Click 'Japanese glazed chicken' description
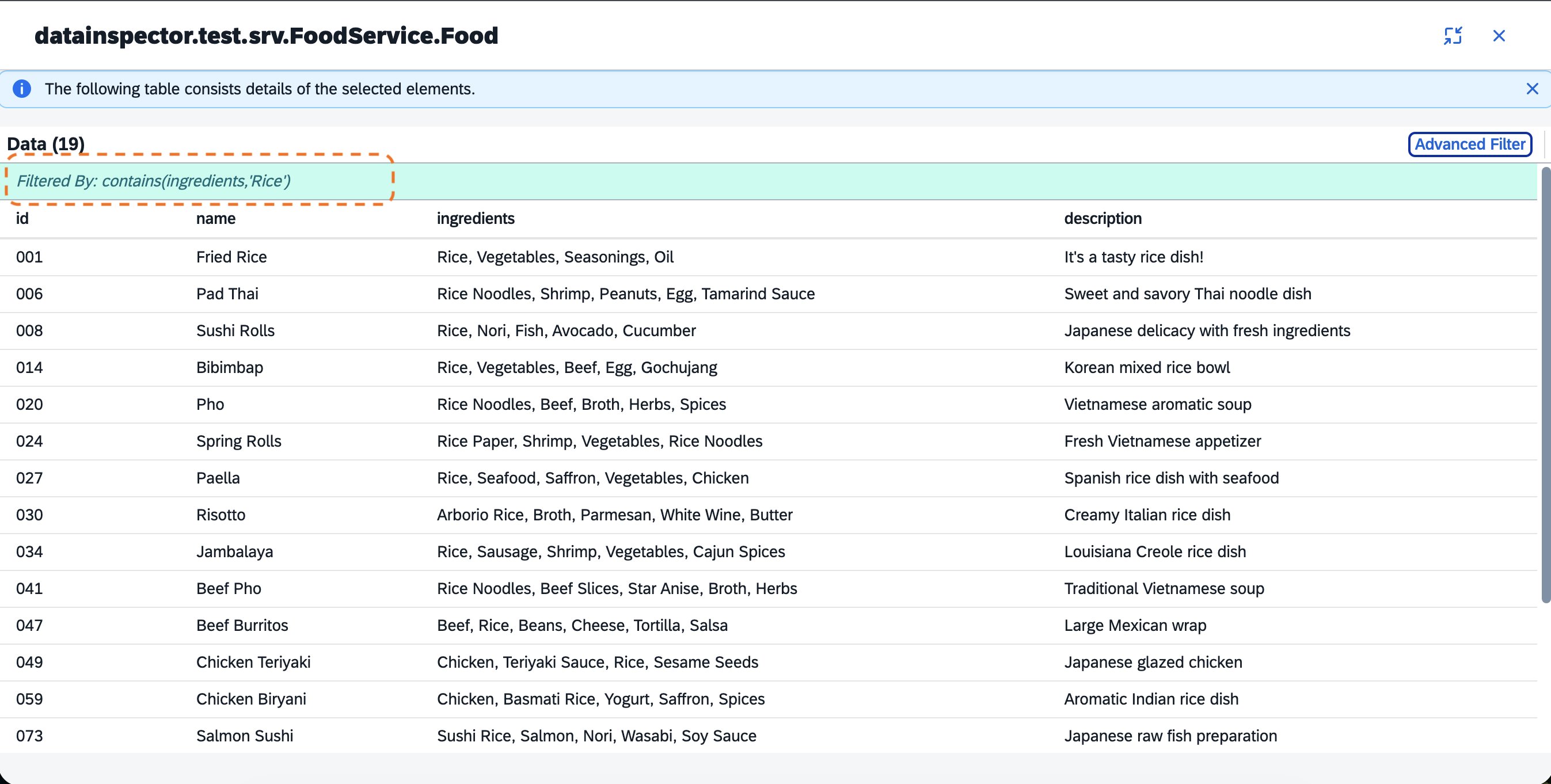This screenshot has height=784, width=1551. tap(1153, 663)
